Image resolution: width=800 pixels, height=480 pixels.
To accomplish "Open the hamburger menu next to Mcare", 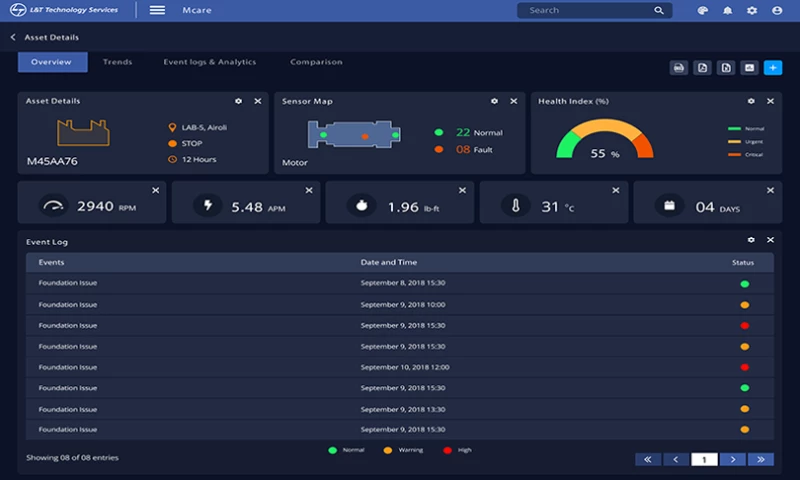I will point(157,10).
